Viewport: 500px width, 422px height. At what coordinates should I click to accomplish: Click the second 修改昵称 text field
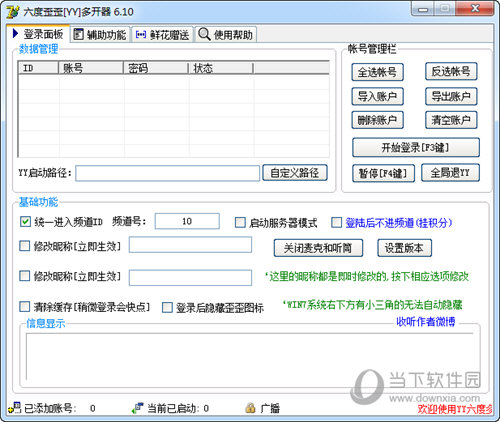point(190,278)
